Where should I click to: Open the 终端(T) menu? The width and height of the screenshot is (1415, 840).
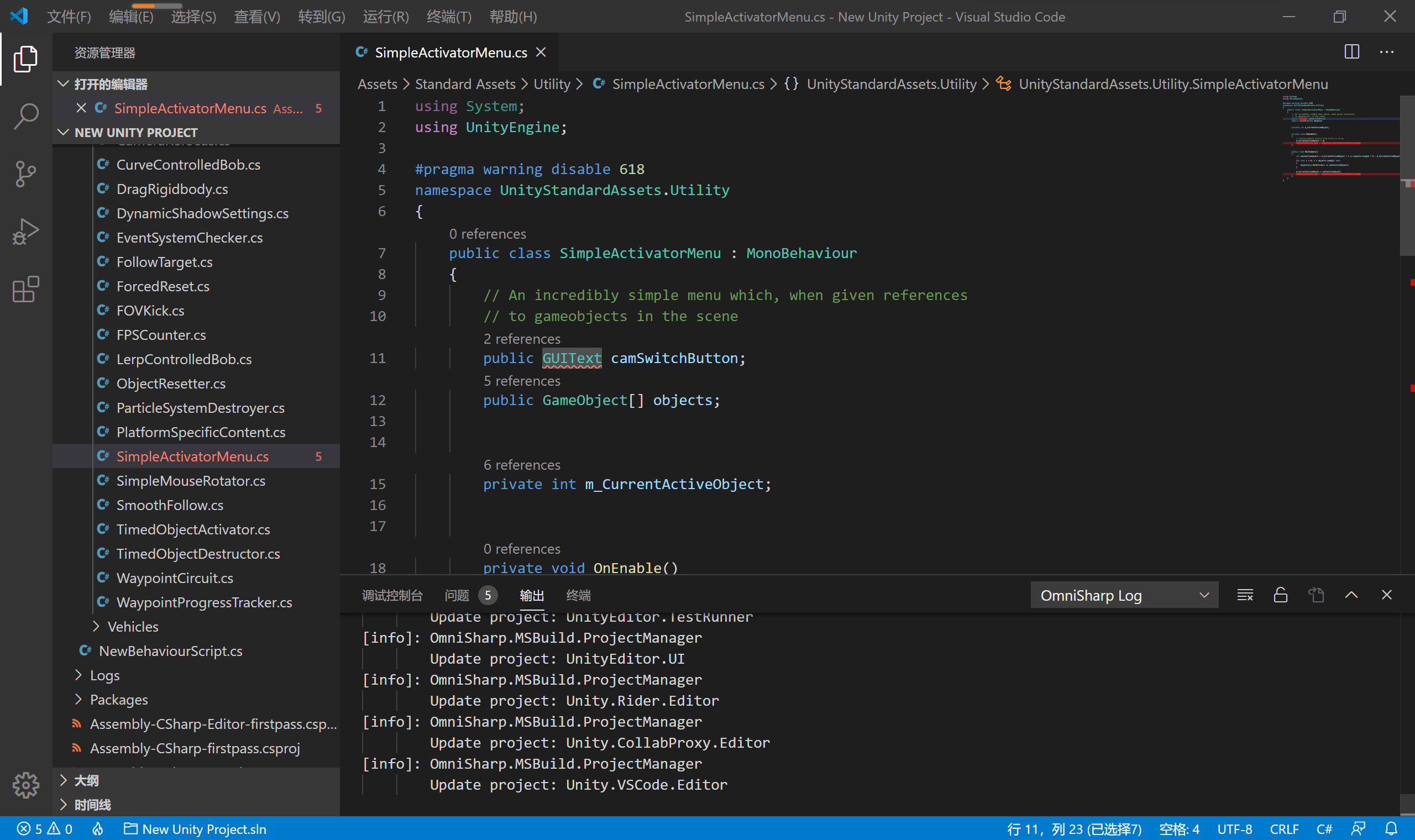[x=449, y=17]
